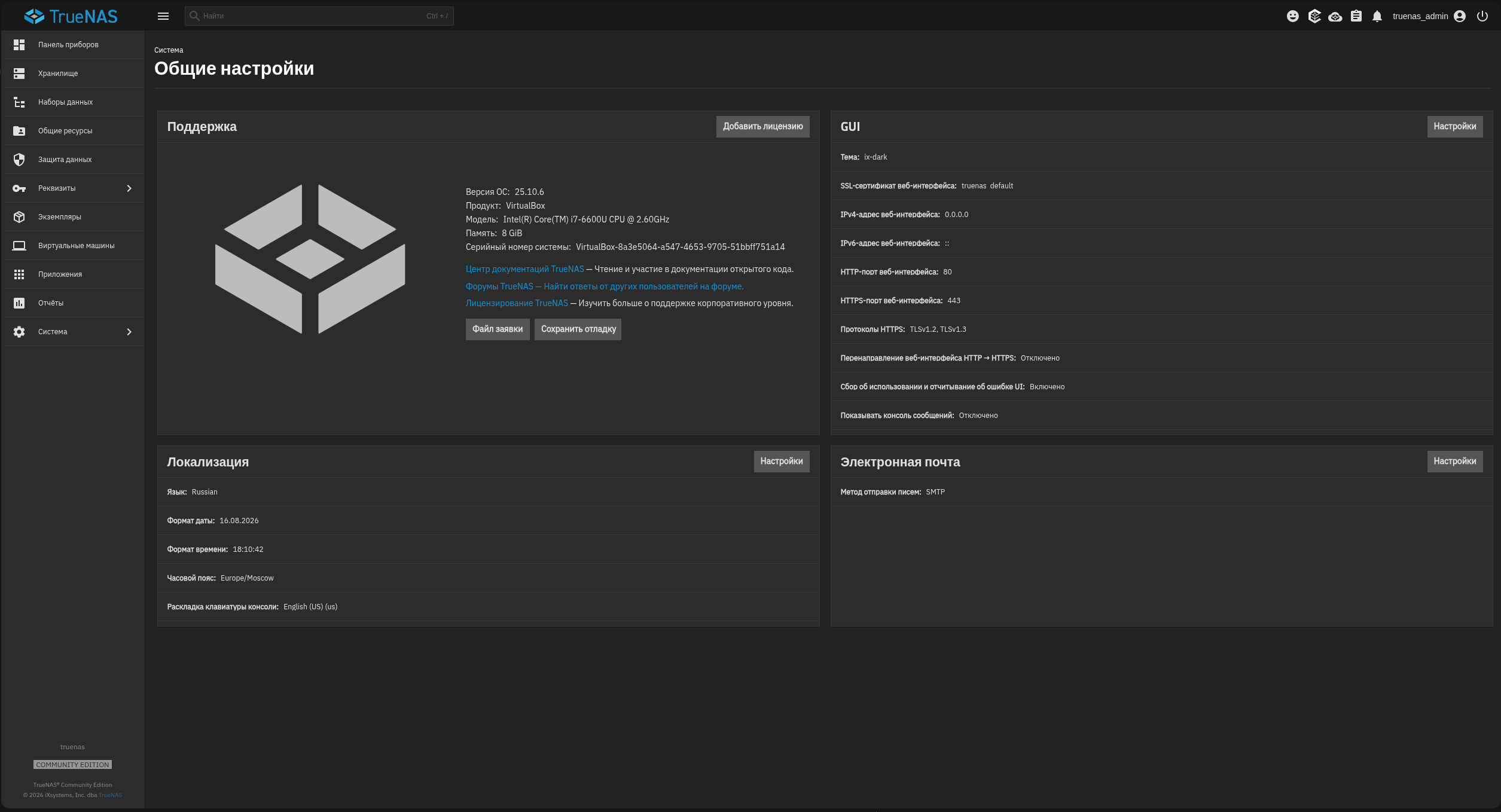Click the HTTP port value 80
1501x812 pixels.
tap(947, 272)
